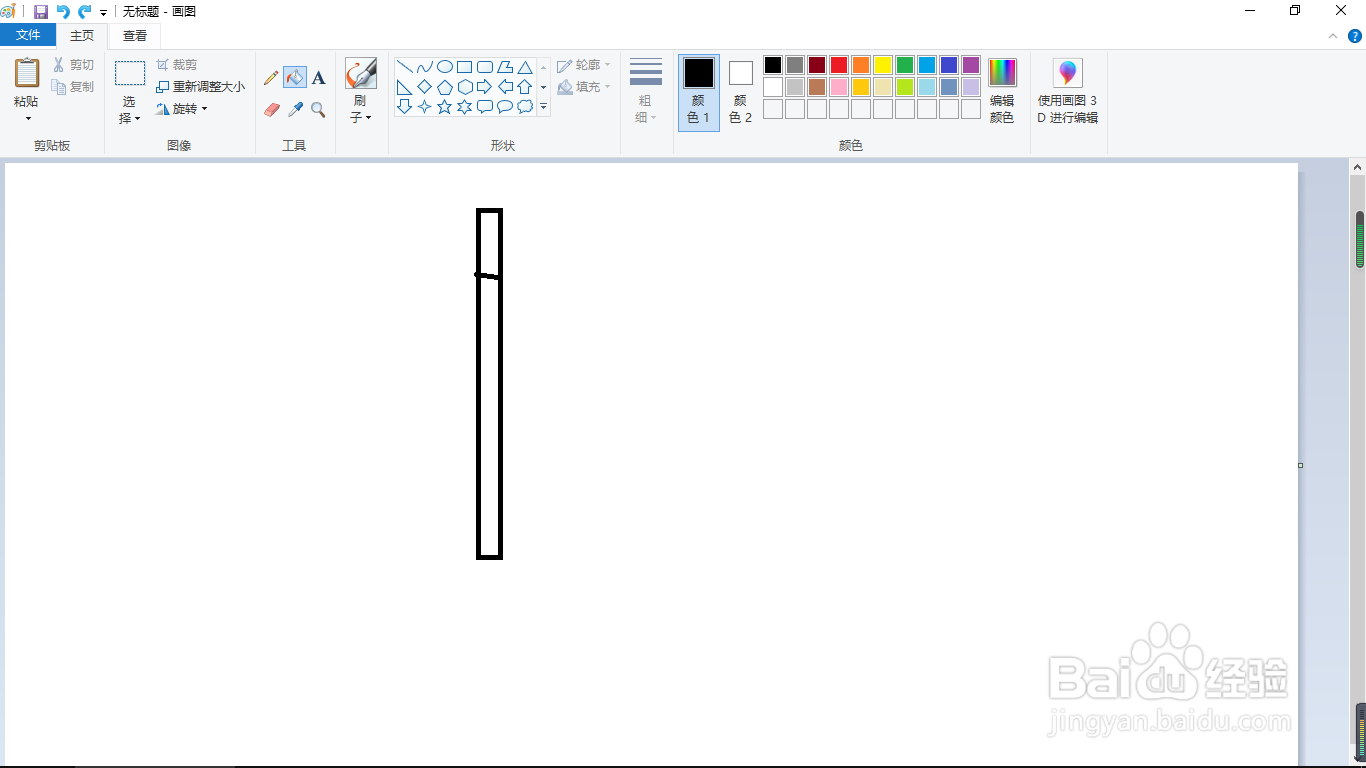The image size is (1366, 768).
Task: Pick the purple color swatch
Action: pos(971,65)
